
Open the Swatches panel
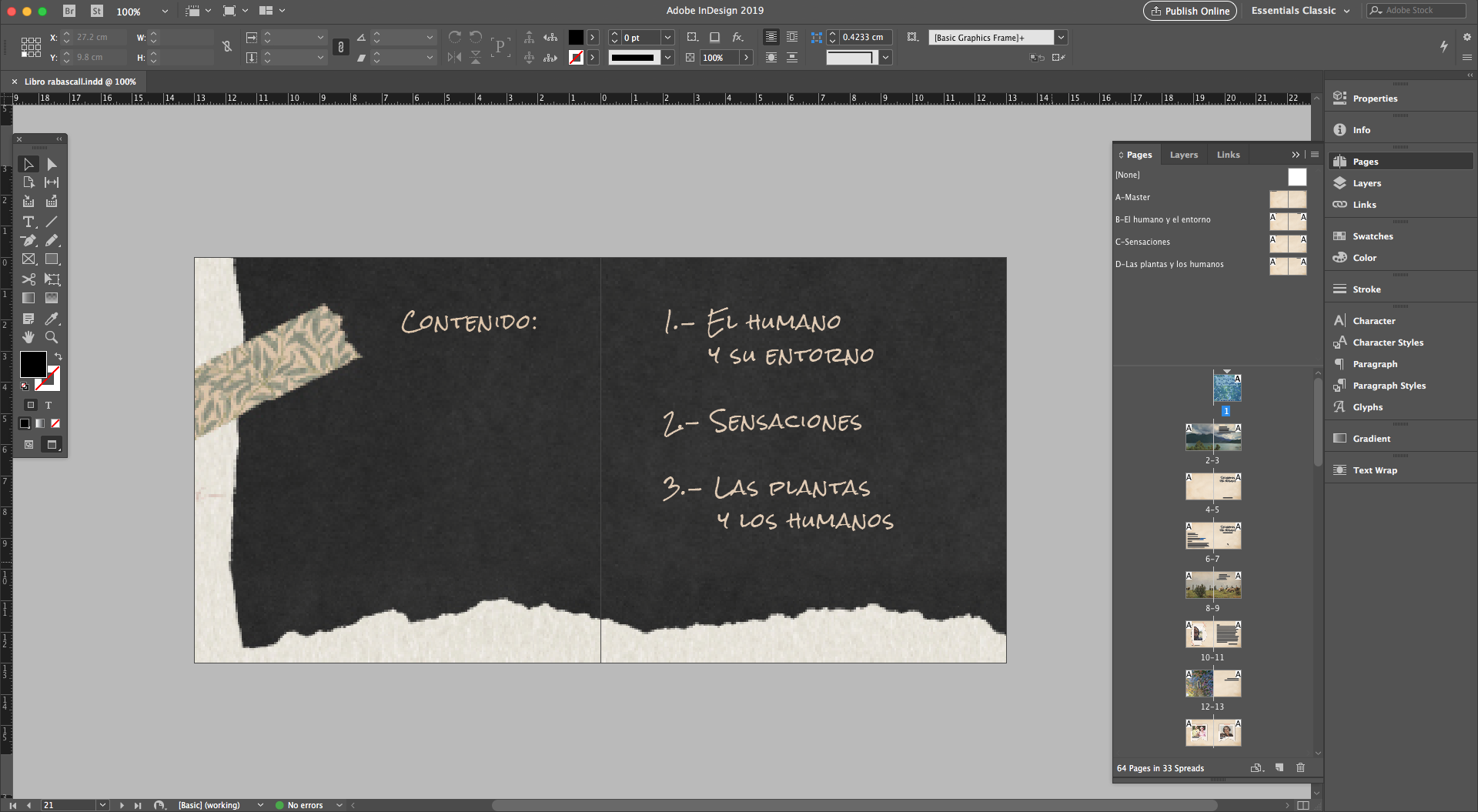[x=1373, y=236]
